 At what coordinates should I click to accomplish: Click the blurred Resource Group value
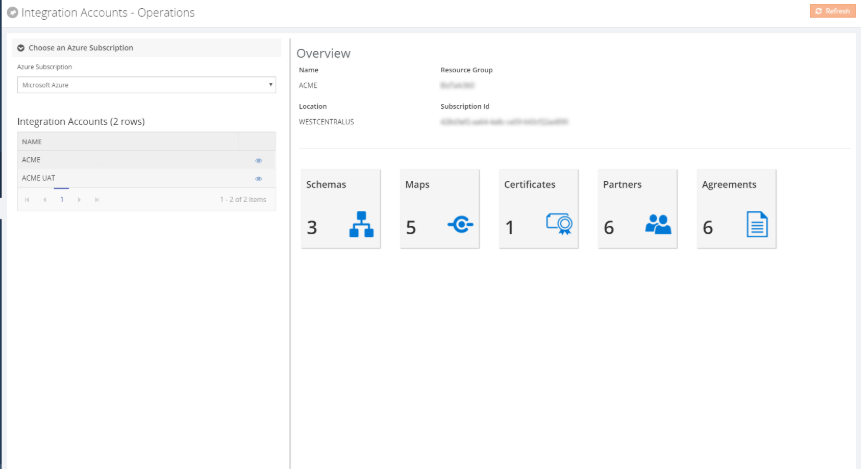pos(457,85)
